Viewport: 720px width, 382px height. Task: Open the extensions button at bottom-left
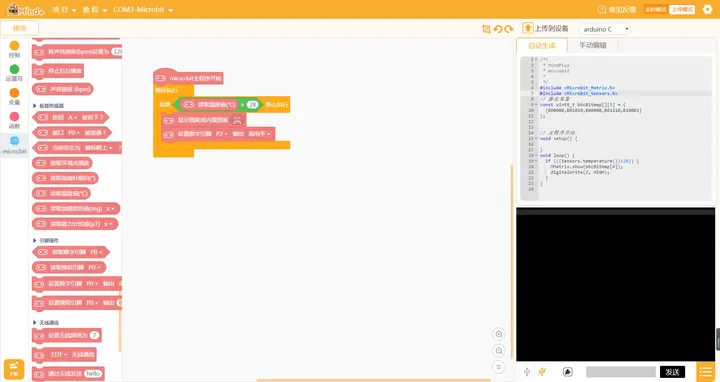click(14, 369)
